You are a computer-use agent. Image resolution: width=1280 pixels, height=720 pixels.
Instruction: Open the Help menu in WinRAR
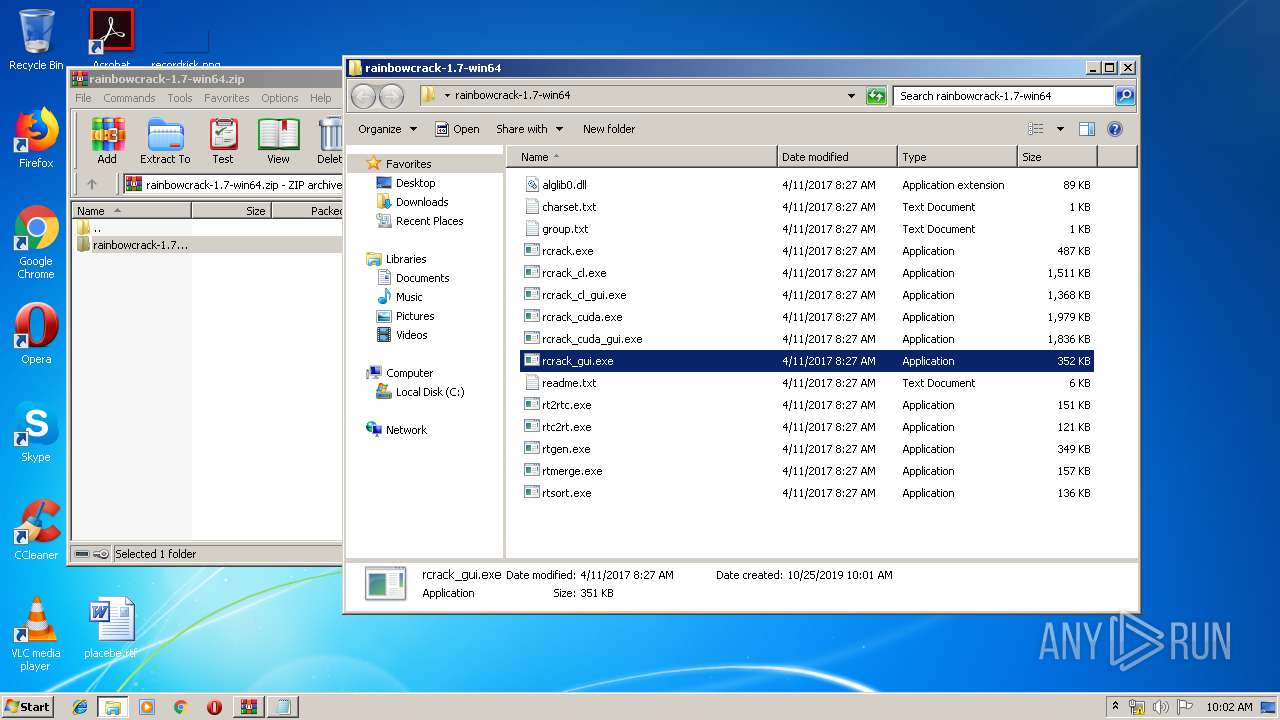320,98
